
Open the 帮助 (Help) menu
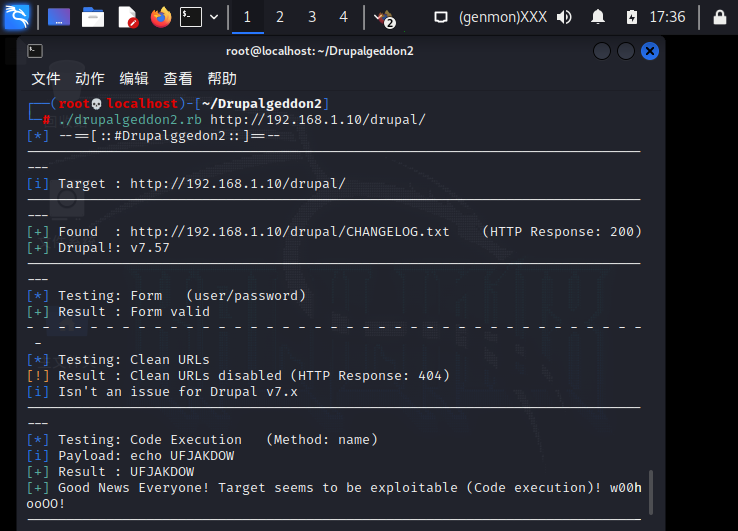[x=222, y=79]
